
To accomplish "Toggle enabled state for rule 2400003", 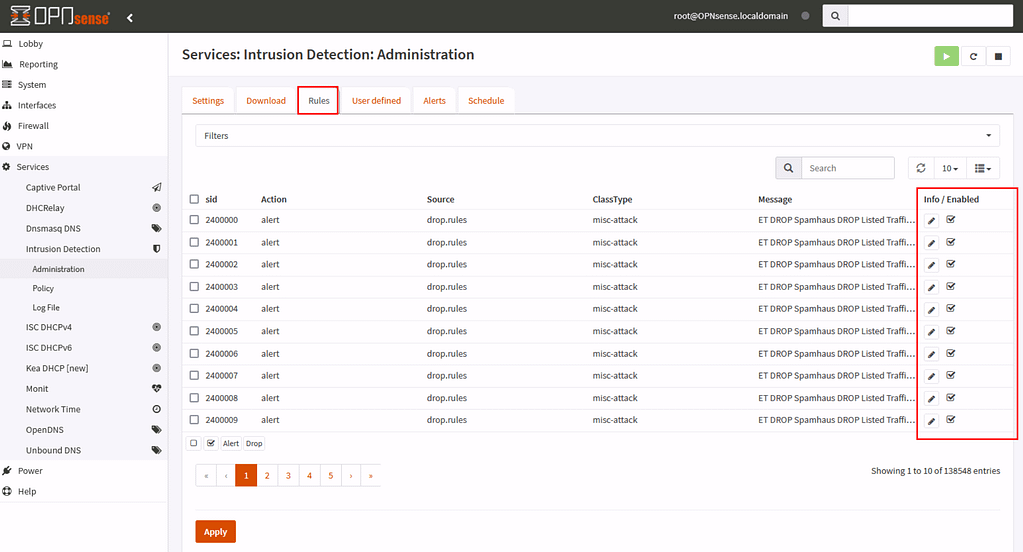I will (951, 287).
